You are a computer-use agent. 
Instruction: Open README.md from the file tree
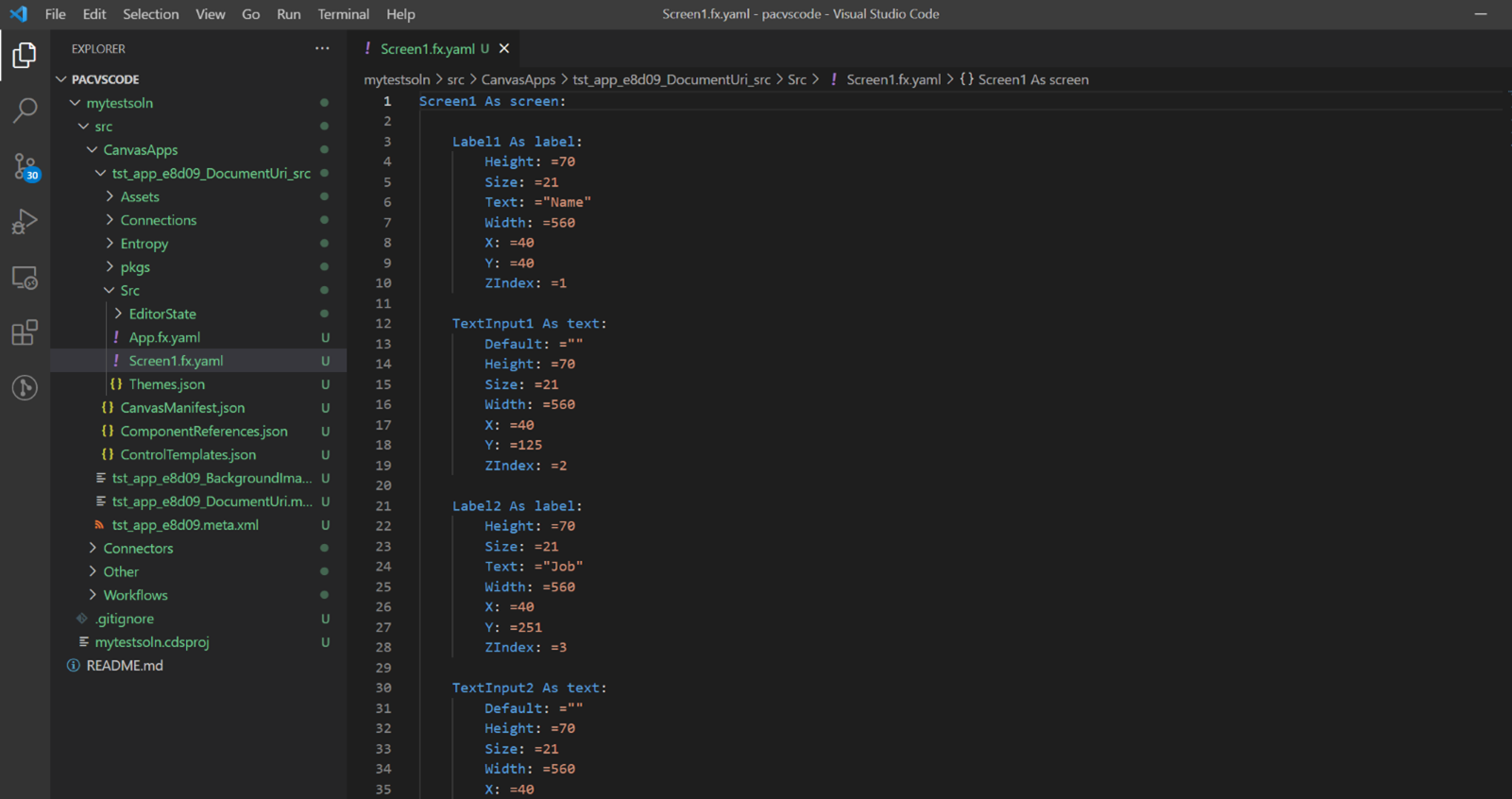(125, 665)
